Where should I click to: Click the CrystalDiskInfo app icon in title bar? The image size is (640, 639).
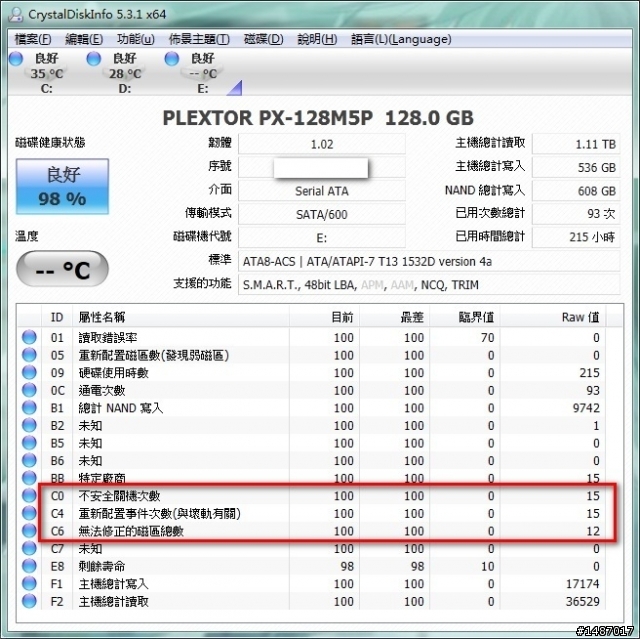click(16, 14)
